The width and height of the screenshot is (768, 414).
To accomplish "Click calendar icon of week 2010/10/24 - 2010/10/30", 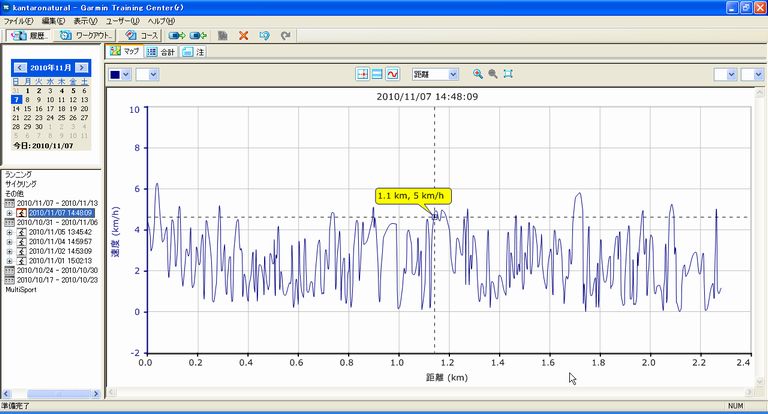I will point(9,270).
